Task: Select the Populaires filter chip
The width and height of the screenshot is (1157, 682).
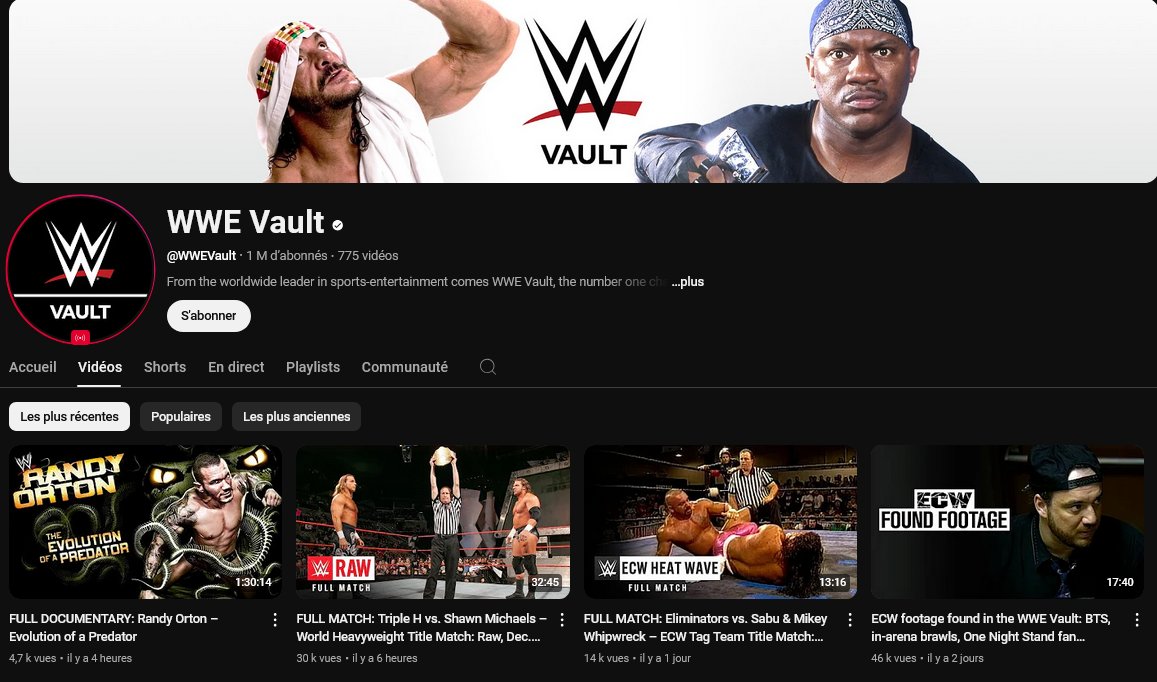Action: 181,416
